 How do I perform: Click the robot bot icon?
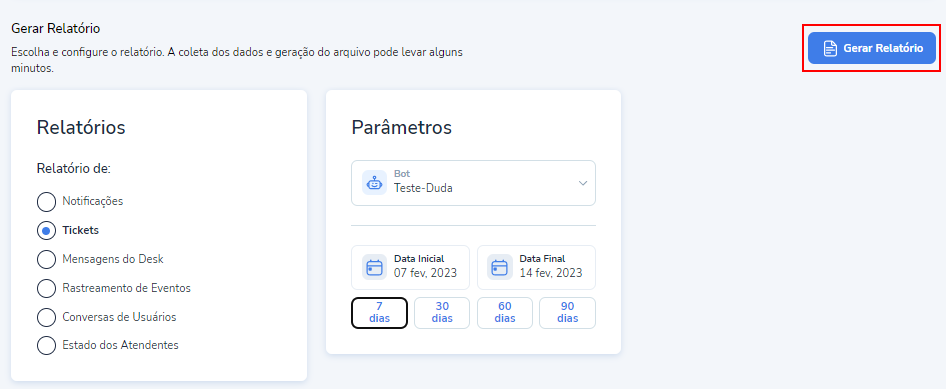click(x=375, y=182)
